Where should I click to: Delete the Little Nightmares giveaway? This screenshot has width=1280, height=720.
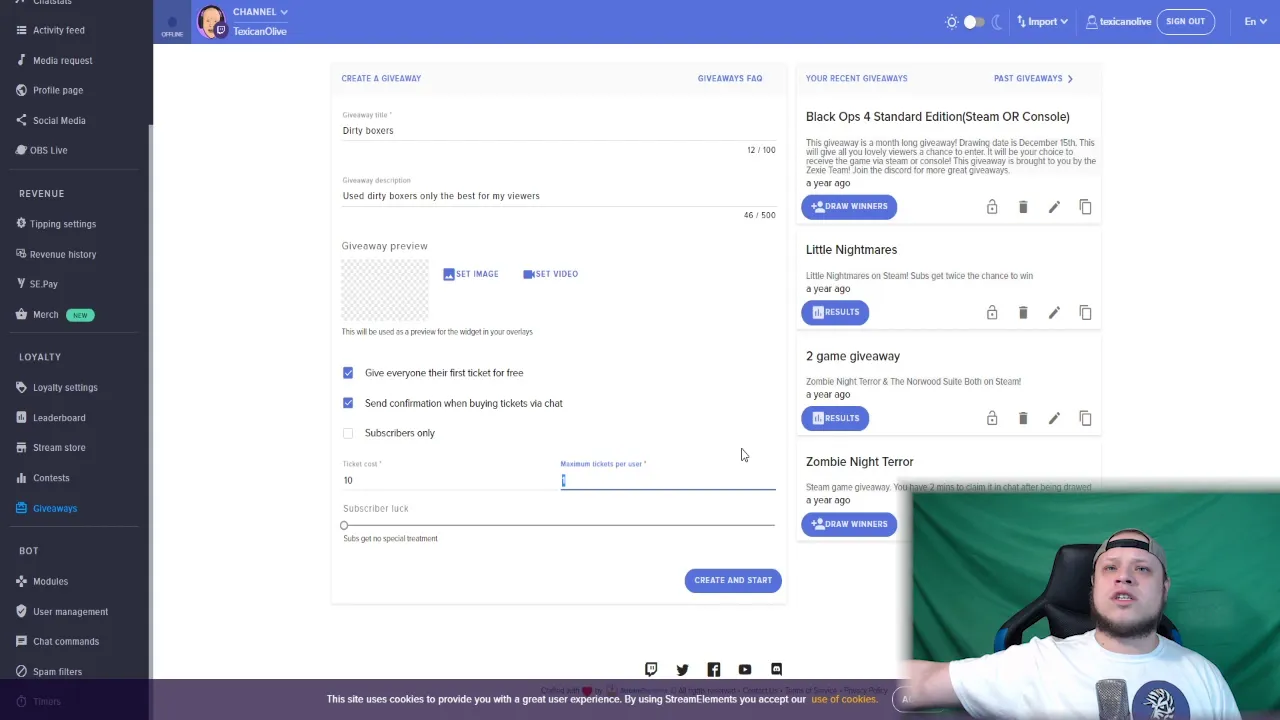1023,313
